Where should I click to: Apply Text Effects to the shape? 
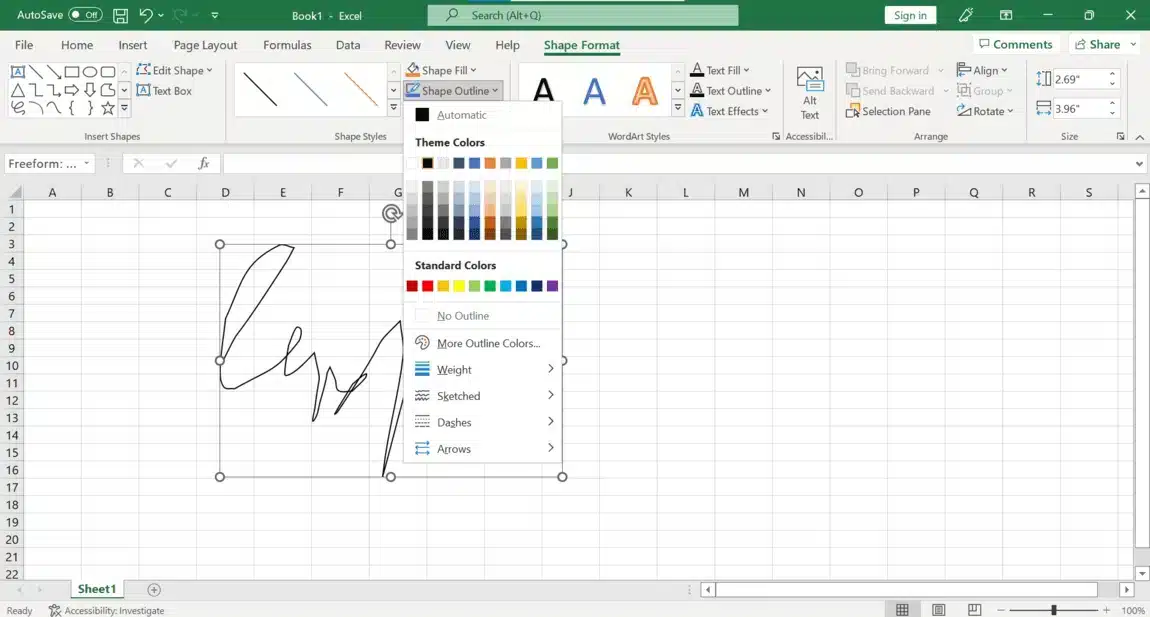click(x=731, y=111)
